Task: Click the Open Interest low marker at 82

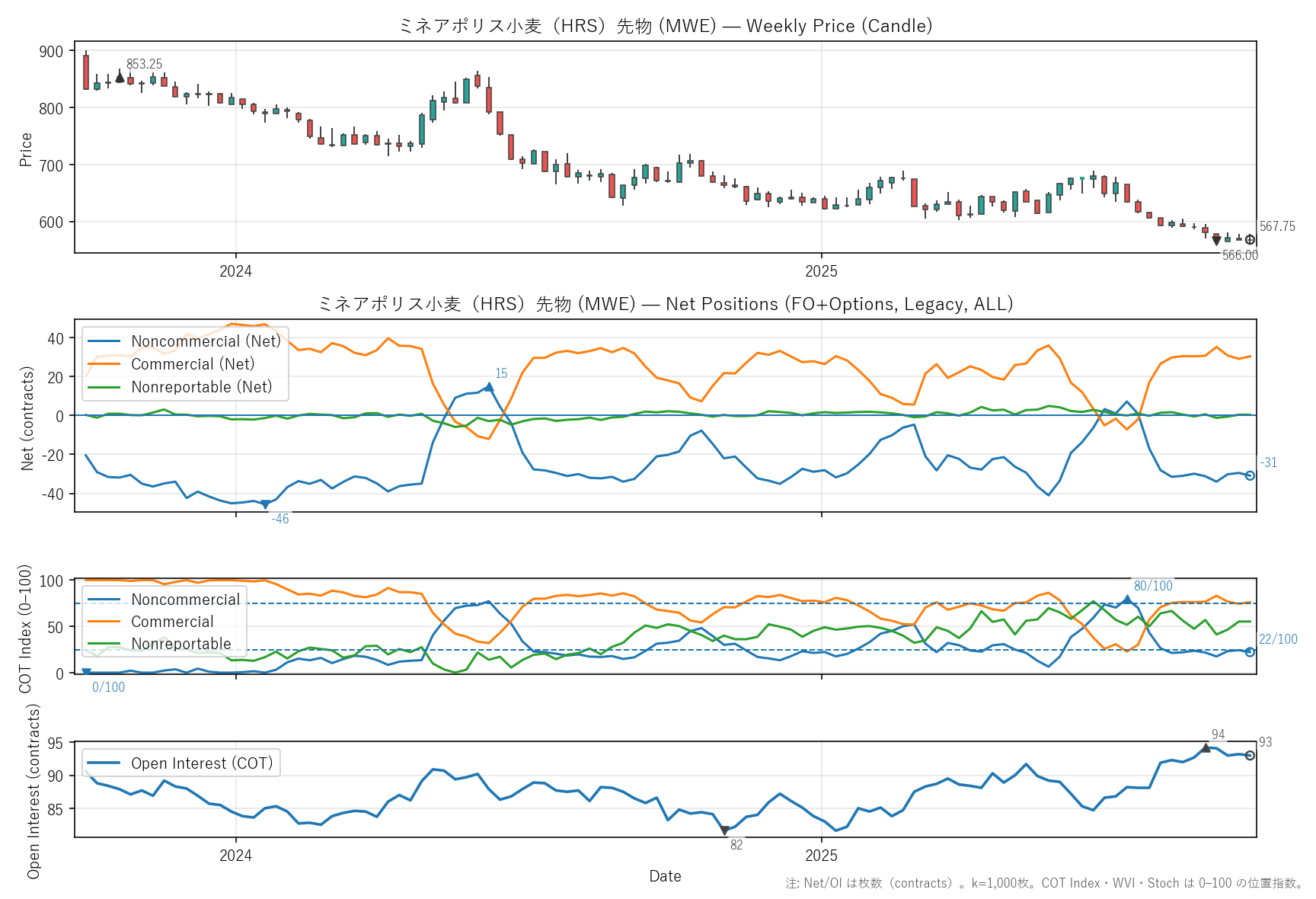Action: click(724, 830)
